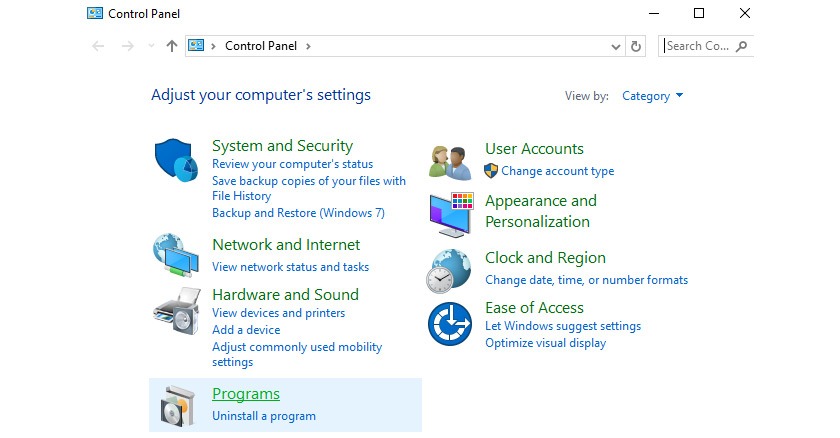
Task: Open User Accounts category
Action: pos(534,149)
